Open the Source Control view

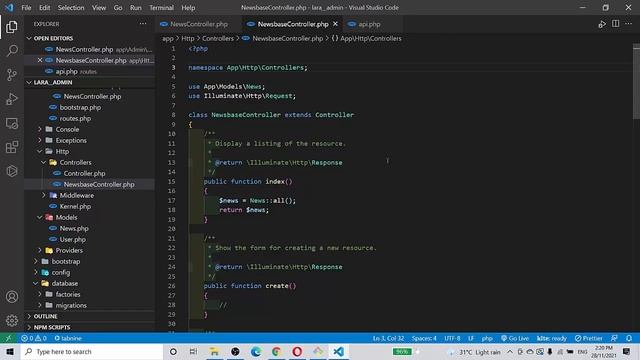(x=12, y=75)
